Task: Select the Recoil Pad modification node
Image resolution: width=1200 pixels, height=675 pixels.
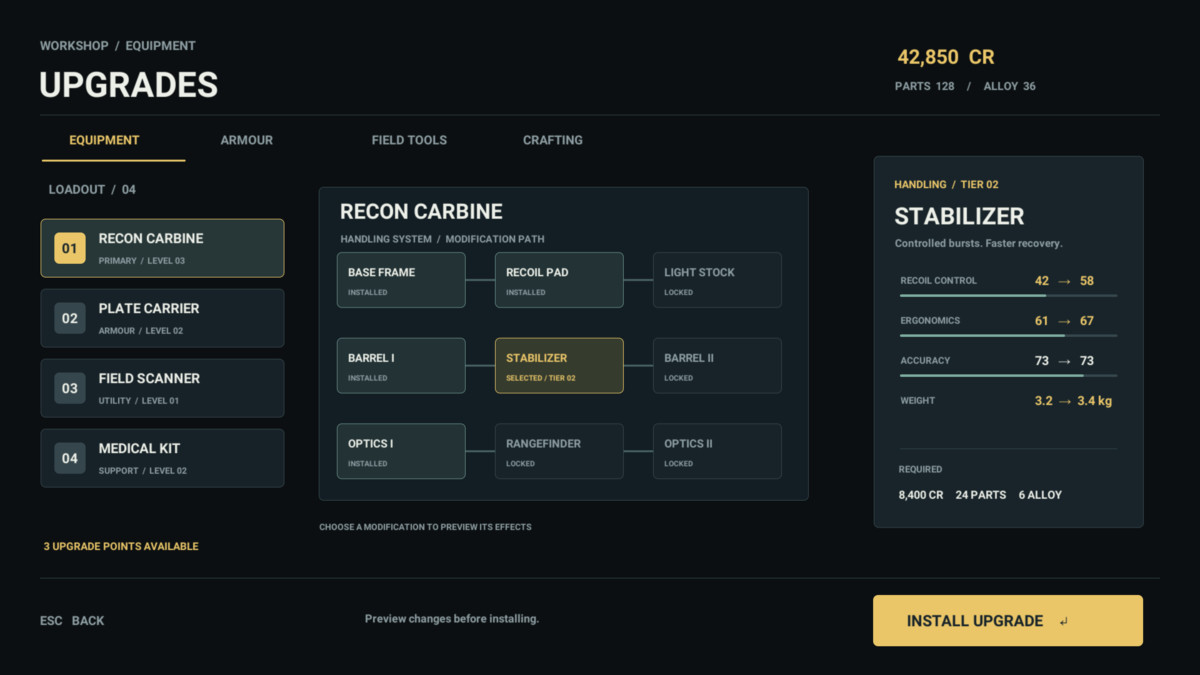Action: (559, 280)
